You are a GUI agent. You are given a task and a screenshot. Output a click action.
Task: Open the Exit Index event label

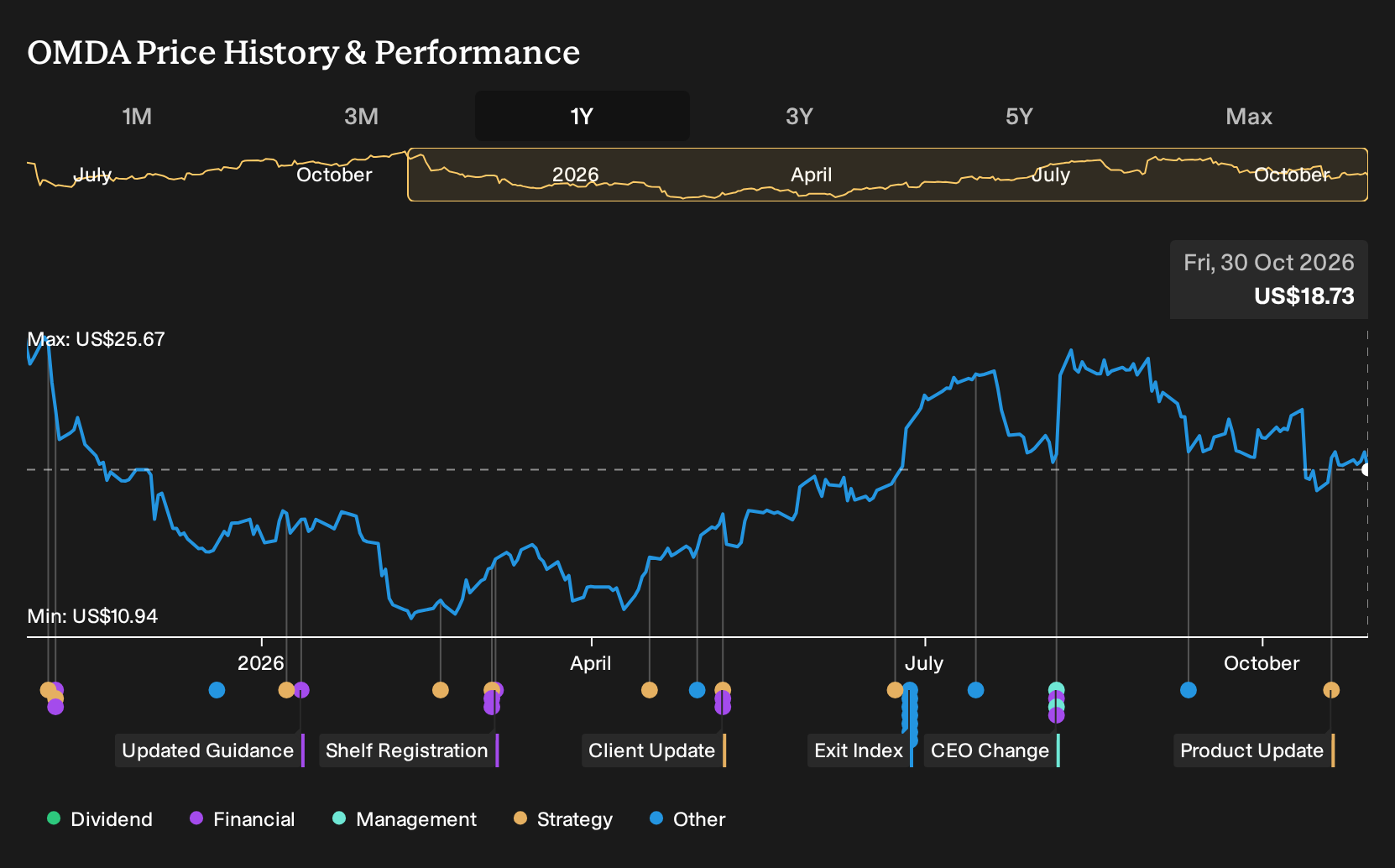[860, 750]
